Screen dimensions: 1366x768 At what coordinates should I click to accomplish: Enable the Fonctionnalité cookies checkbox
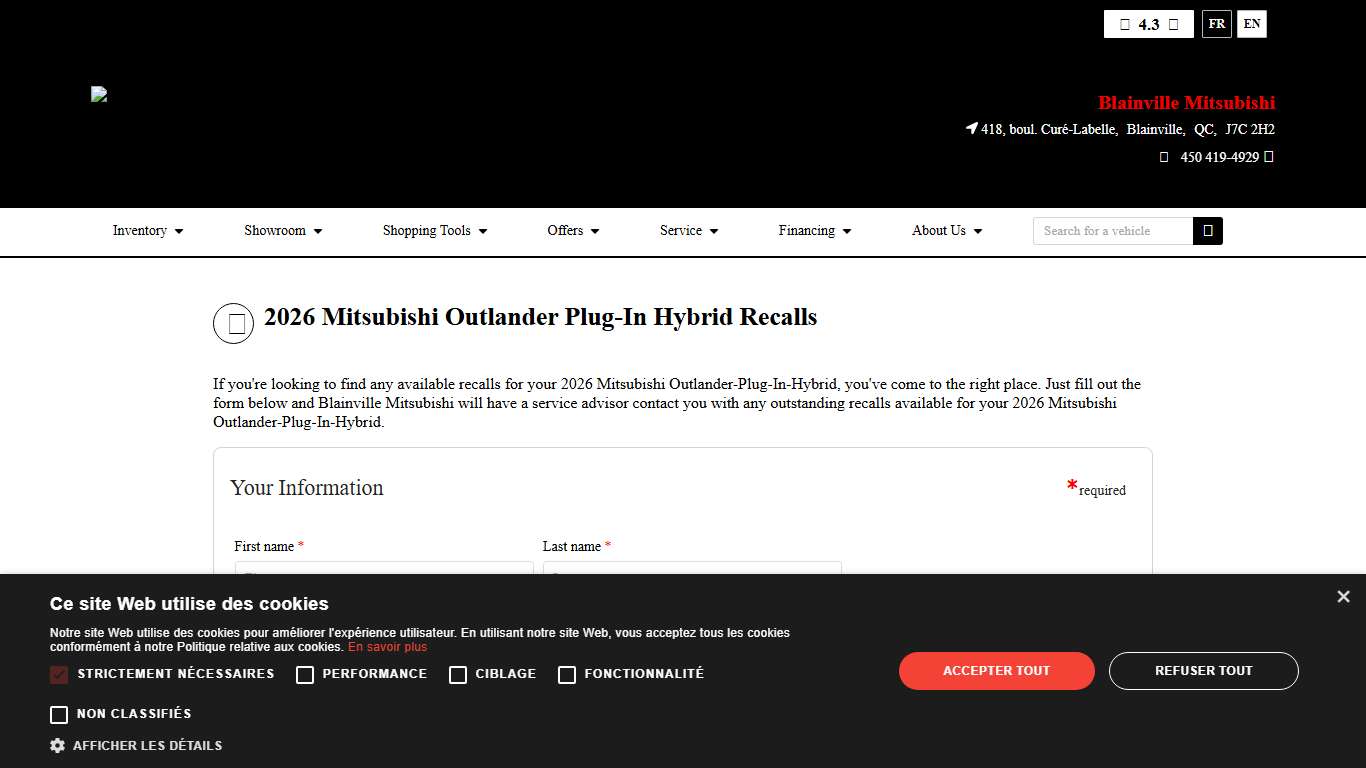click(567, 675)
